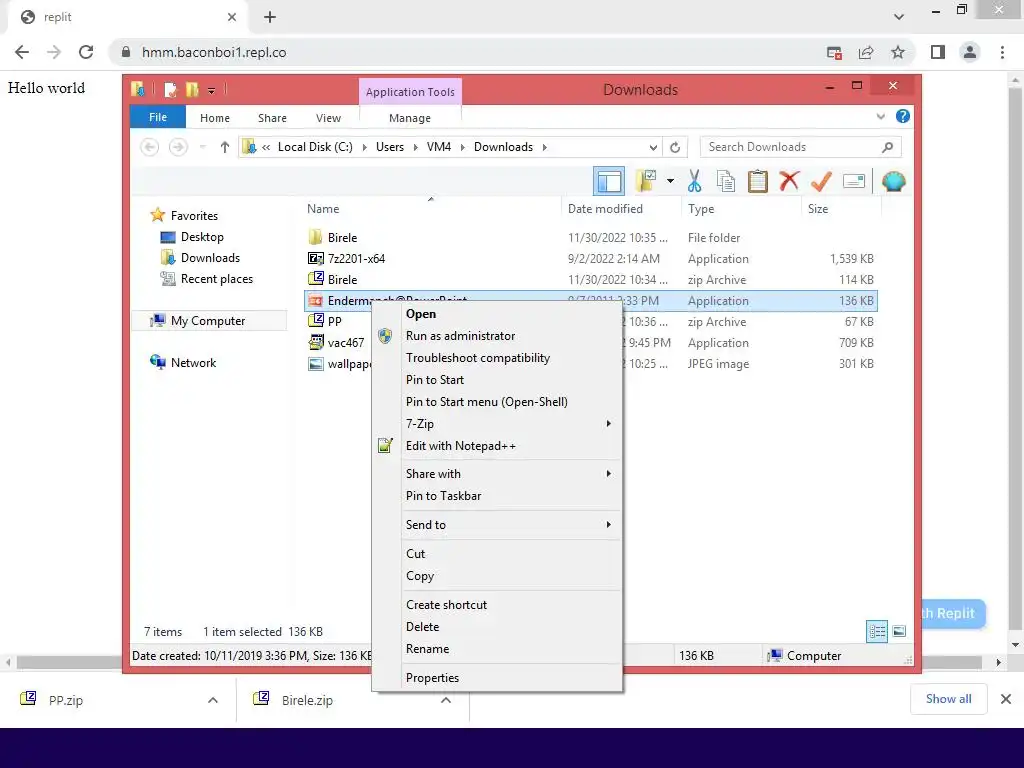Image resolution: width=1024 pixels, height=768 pixels.
Task: Click the Up one level arrow
Action: point(225,147)
